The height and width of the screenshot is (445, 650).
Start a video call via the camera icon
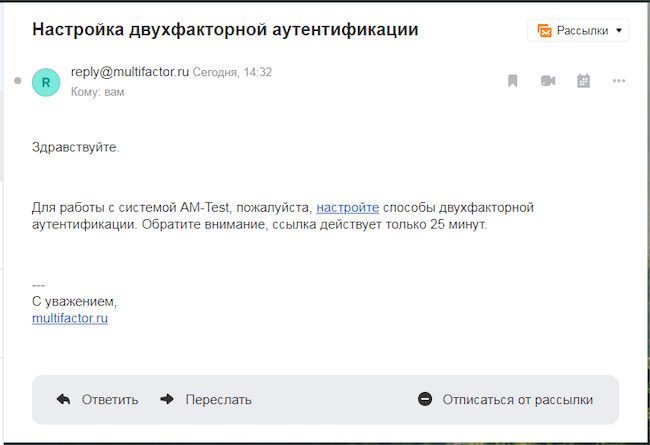tap(548, 81)
